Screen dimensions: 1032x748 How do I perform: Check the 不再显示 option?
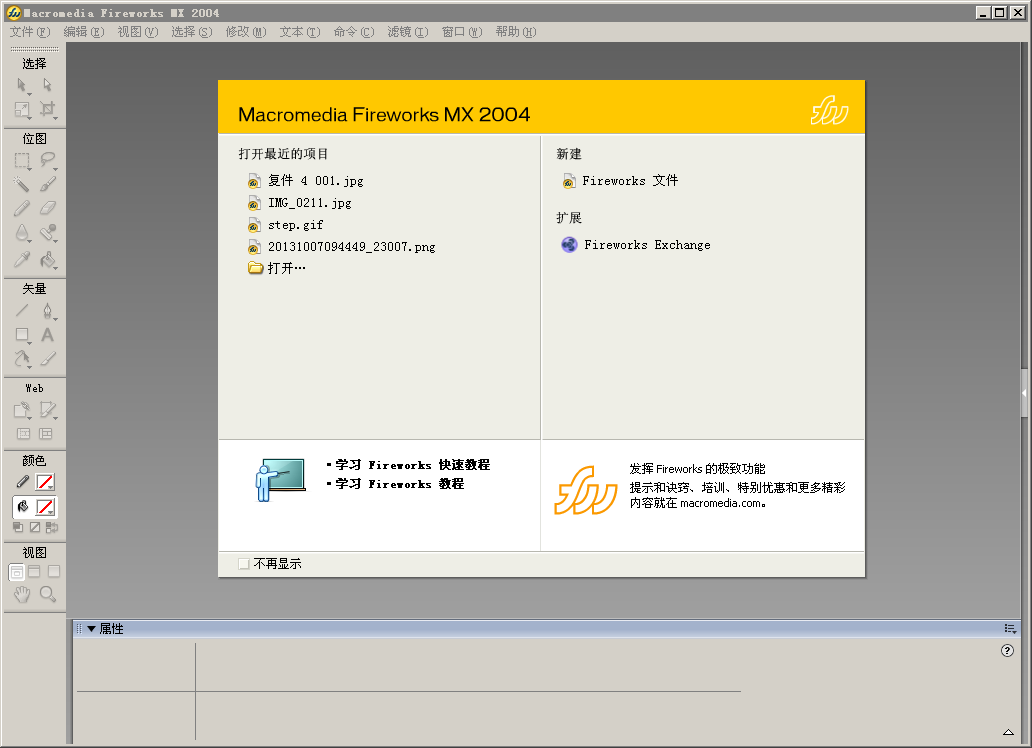point(243,563)
